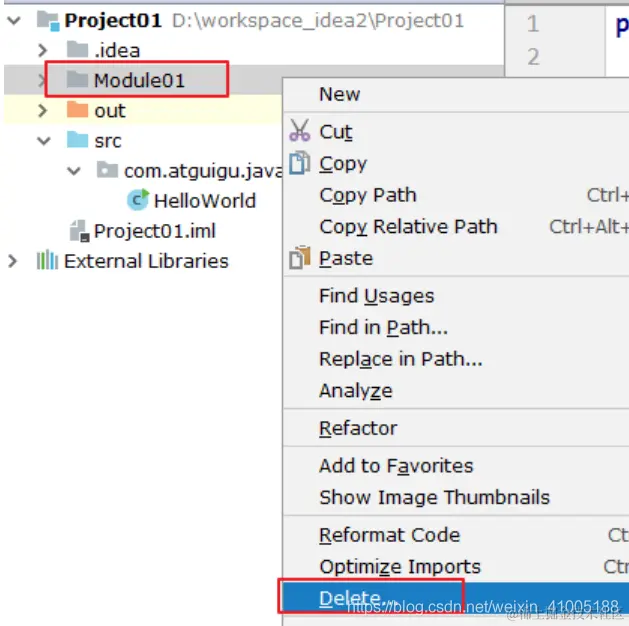This screenshot has height=626, width=629.
Task: Click the HelloWorld class icon
Action: pyautogui.click(x=138, y=200)
